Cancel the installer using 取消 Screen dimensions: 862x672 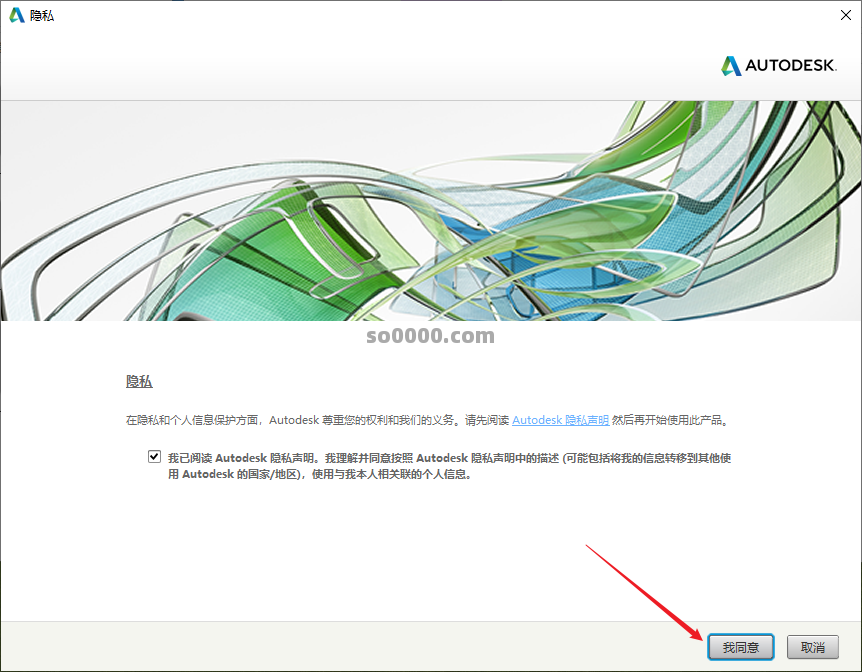tap(813, 647)
